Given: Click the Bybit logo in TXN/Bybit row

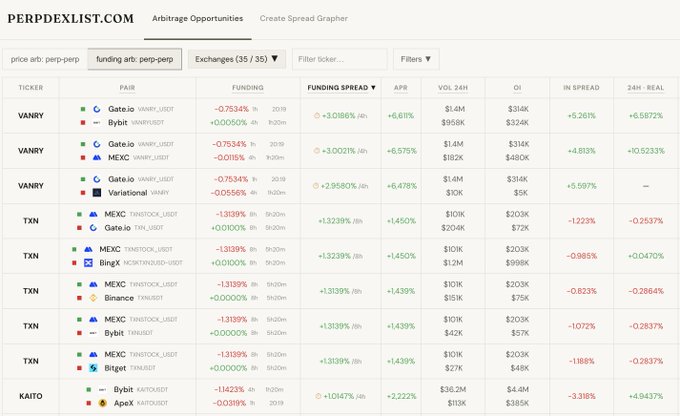Looking at the screenshot, I should (x=93, y=333).
